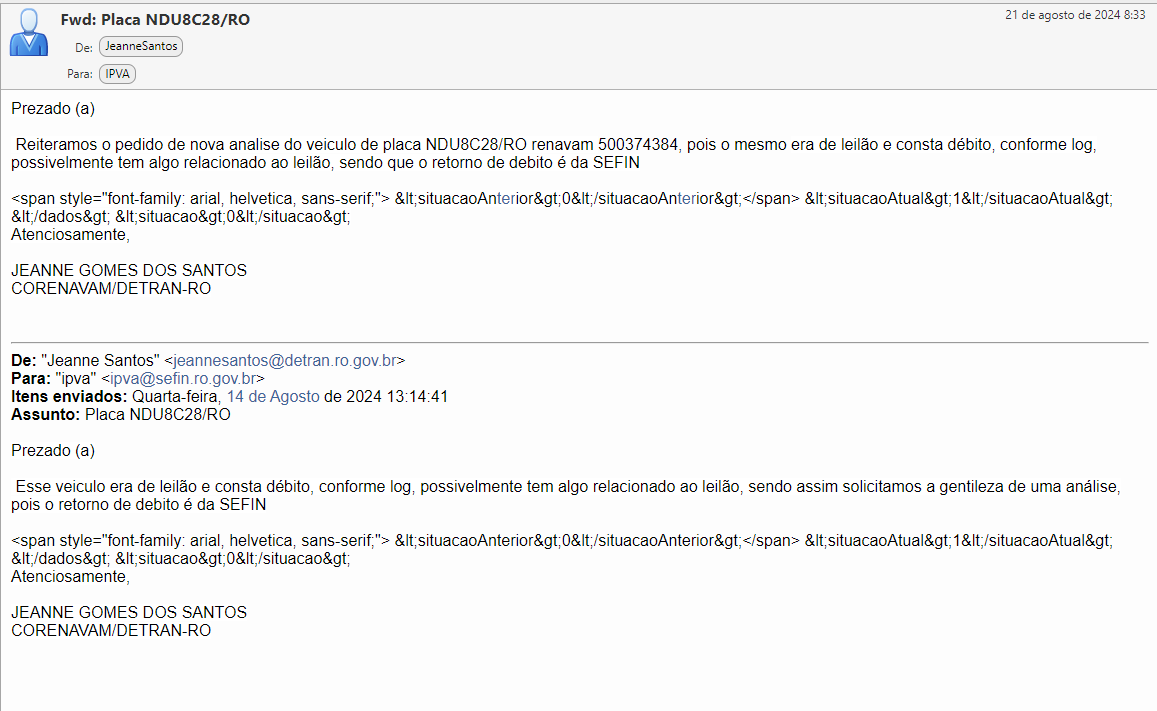1157x711 pixels.
Task: Click the '14 de Agosto' date link
Action: pyautogui.click(x=273, y=397)
